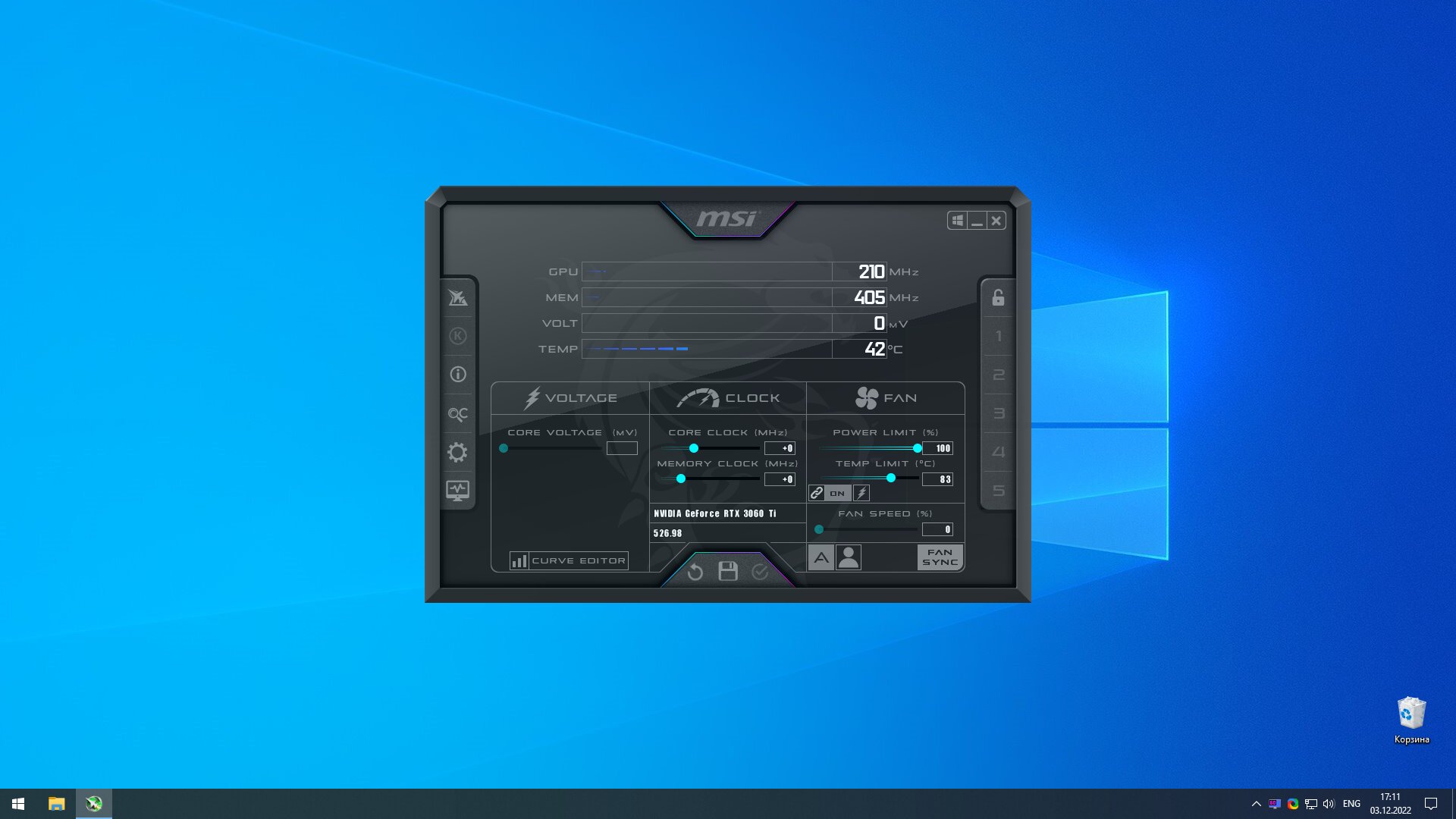
Task: Open settings gear in MSI Afterburner
Action: pos(457,453)
